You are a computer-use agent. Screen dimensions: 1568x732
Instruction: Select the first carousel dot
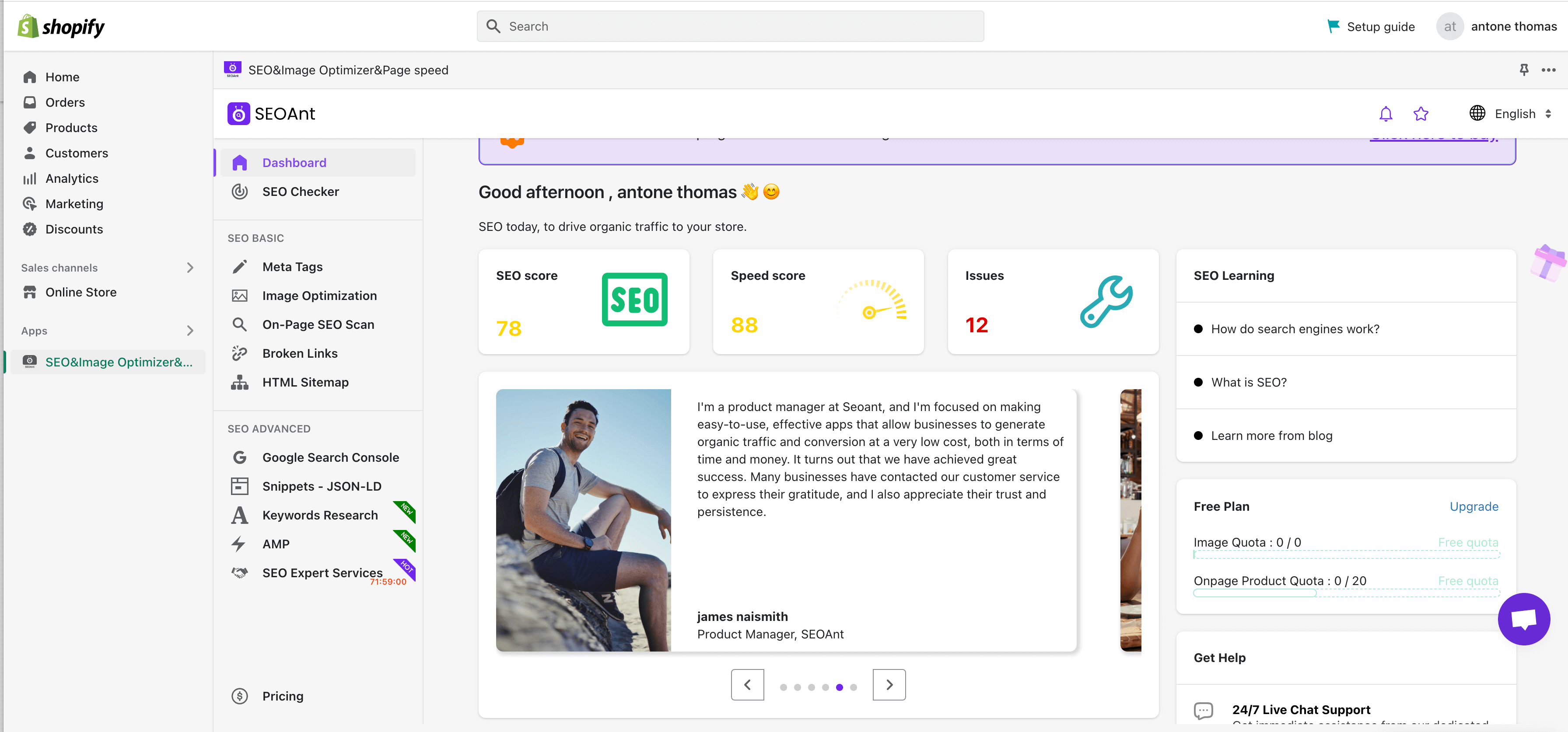pyautogui.click(x=783, y=687)
